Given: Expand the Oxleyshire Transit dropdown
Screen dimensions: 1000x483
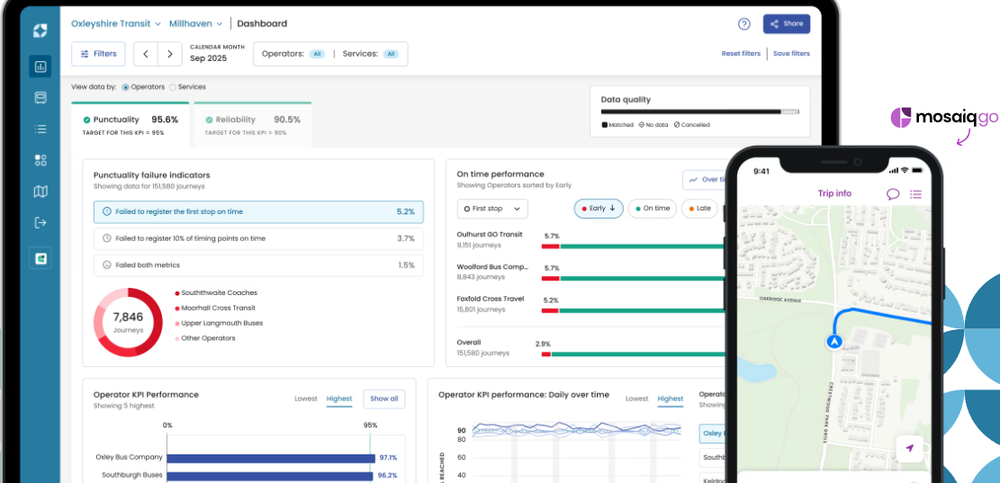Looking at the screenshot, I should tap(116, 24).
